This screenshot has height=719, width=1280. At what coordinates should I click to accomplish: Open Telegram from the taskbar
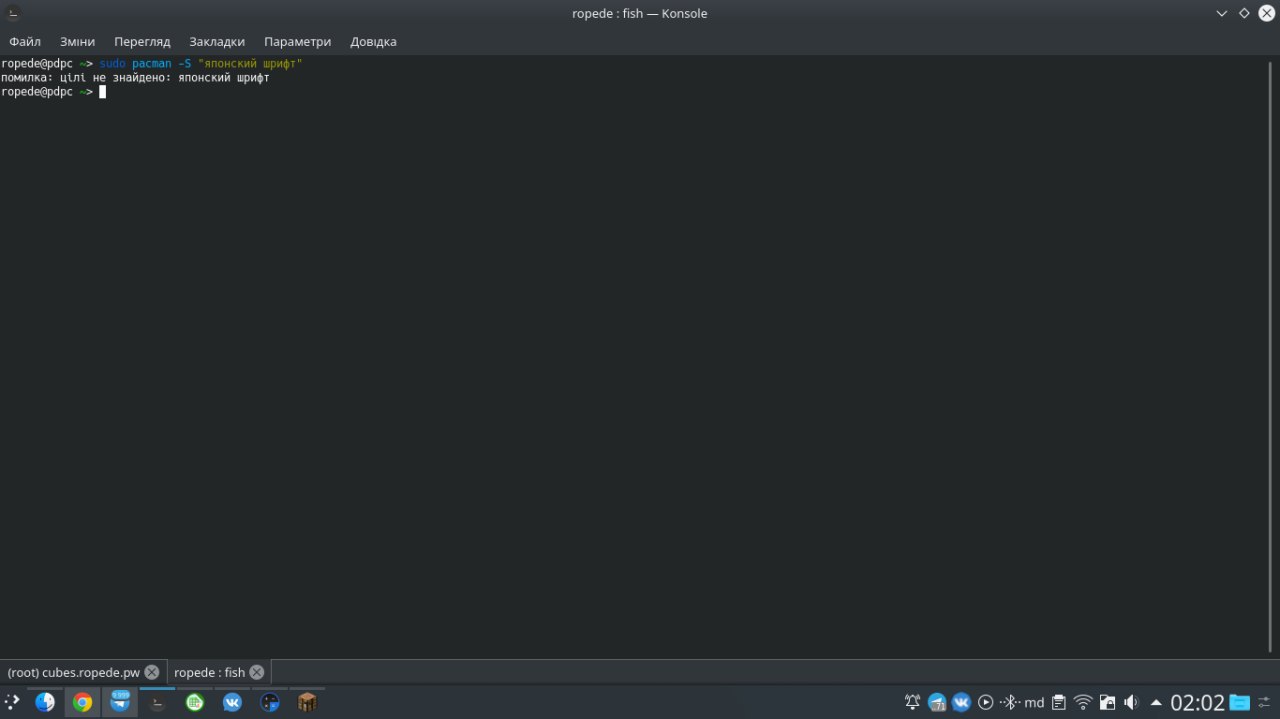(x=120, y=702)
